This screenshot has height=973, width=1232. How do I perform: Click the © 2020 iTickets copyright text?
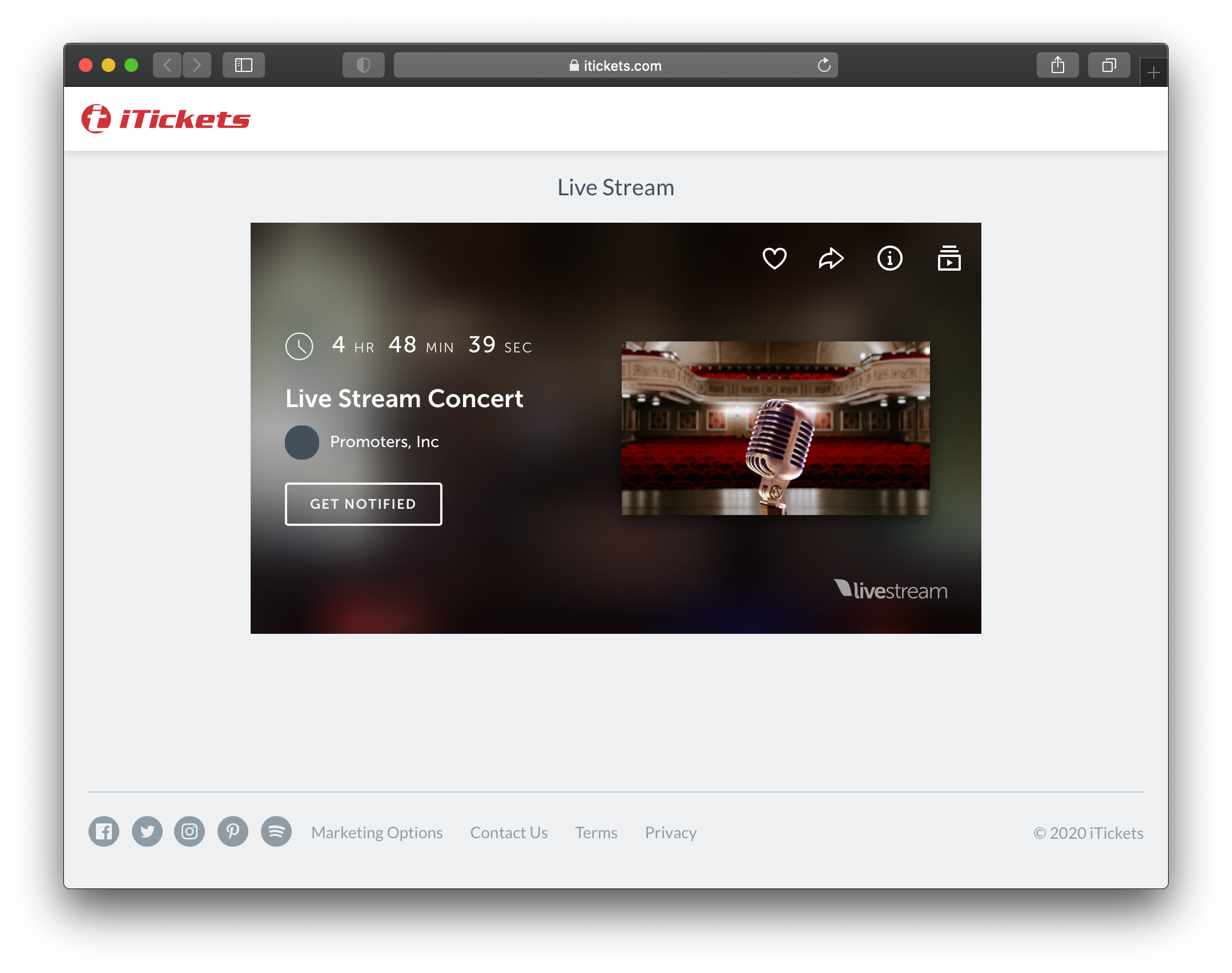coord(1088,833)
